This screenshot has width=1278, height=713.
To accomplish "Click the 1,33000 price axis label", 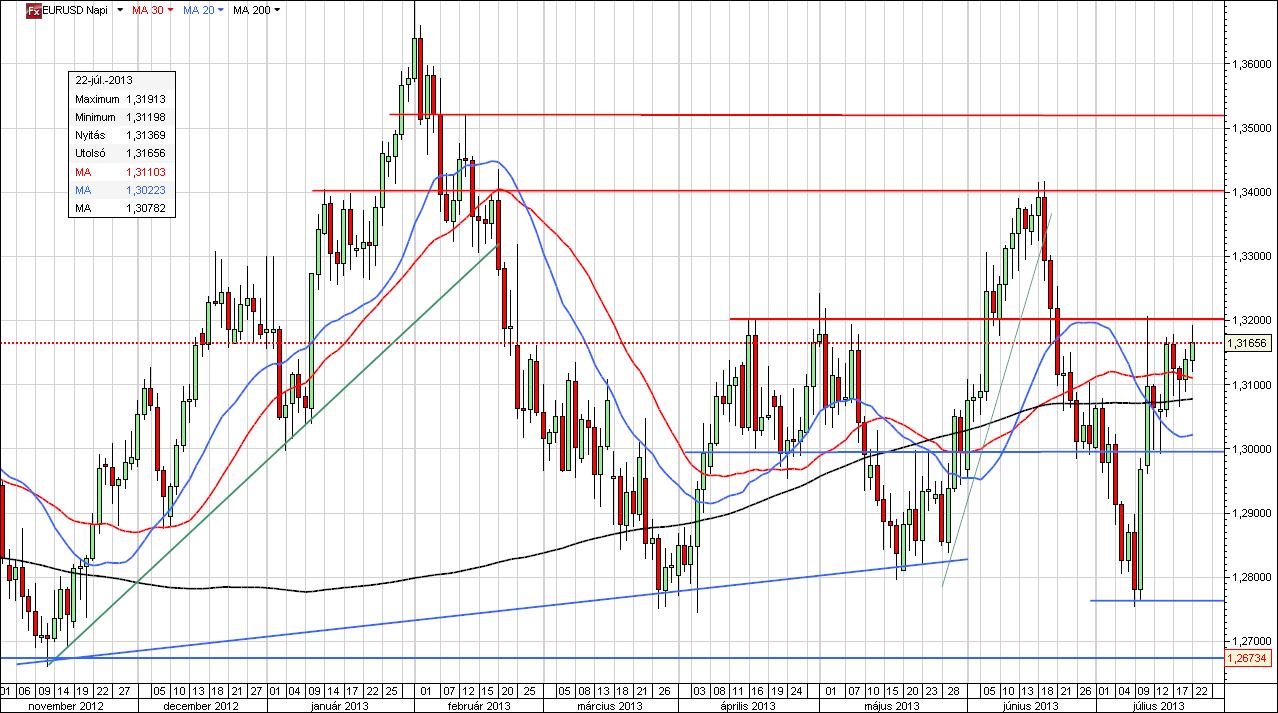I will pos(1250,256).
